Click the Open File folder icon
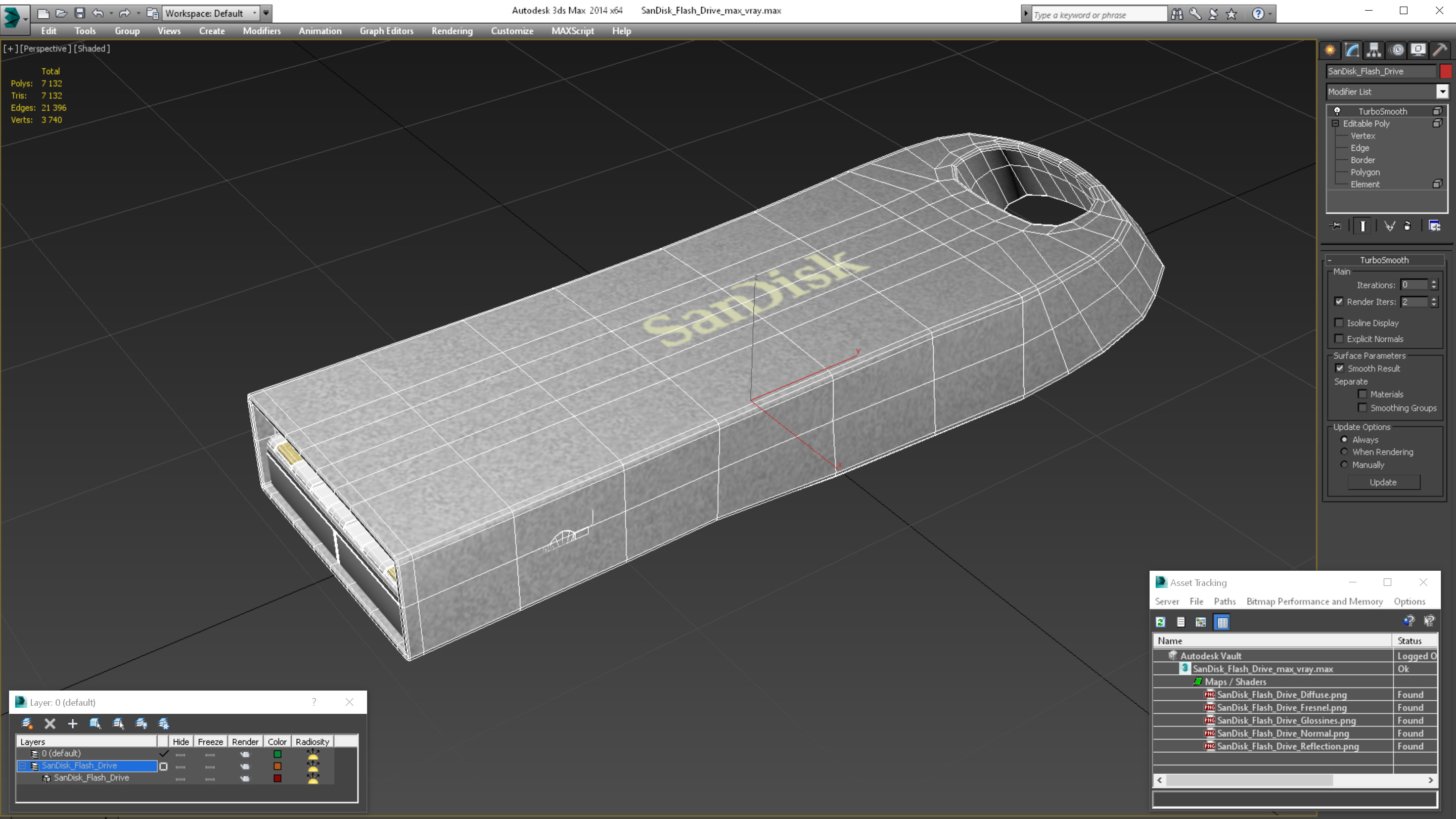Image resolution: width=1456 pixels, height=819 pixels. point(61,13)
